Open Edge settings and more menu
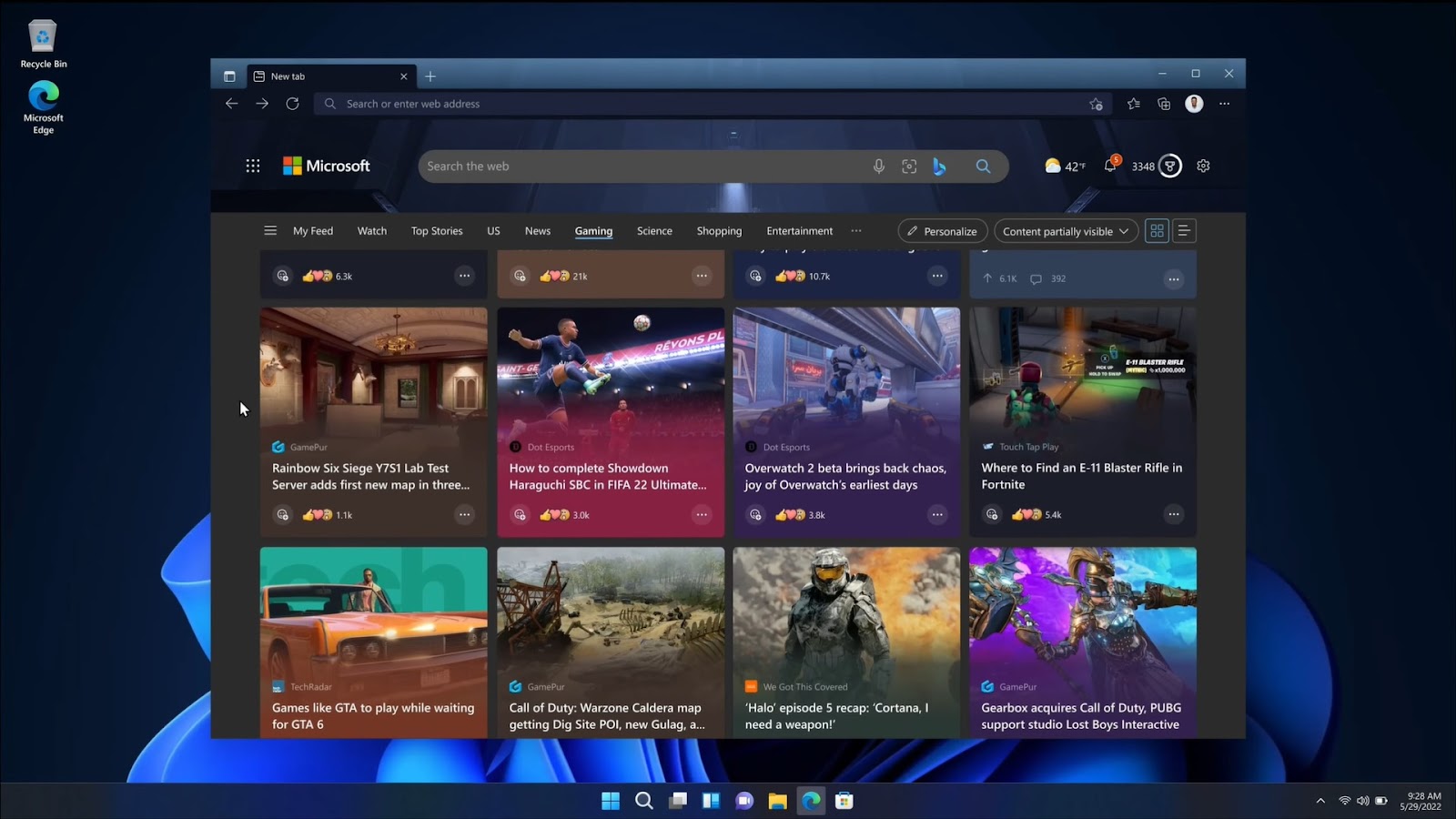Viewport: 1456px width, 819px height. [x=1225, y=104]
